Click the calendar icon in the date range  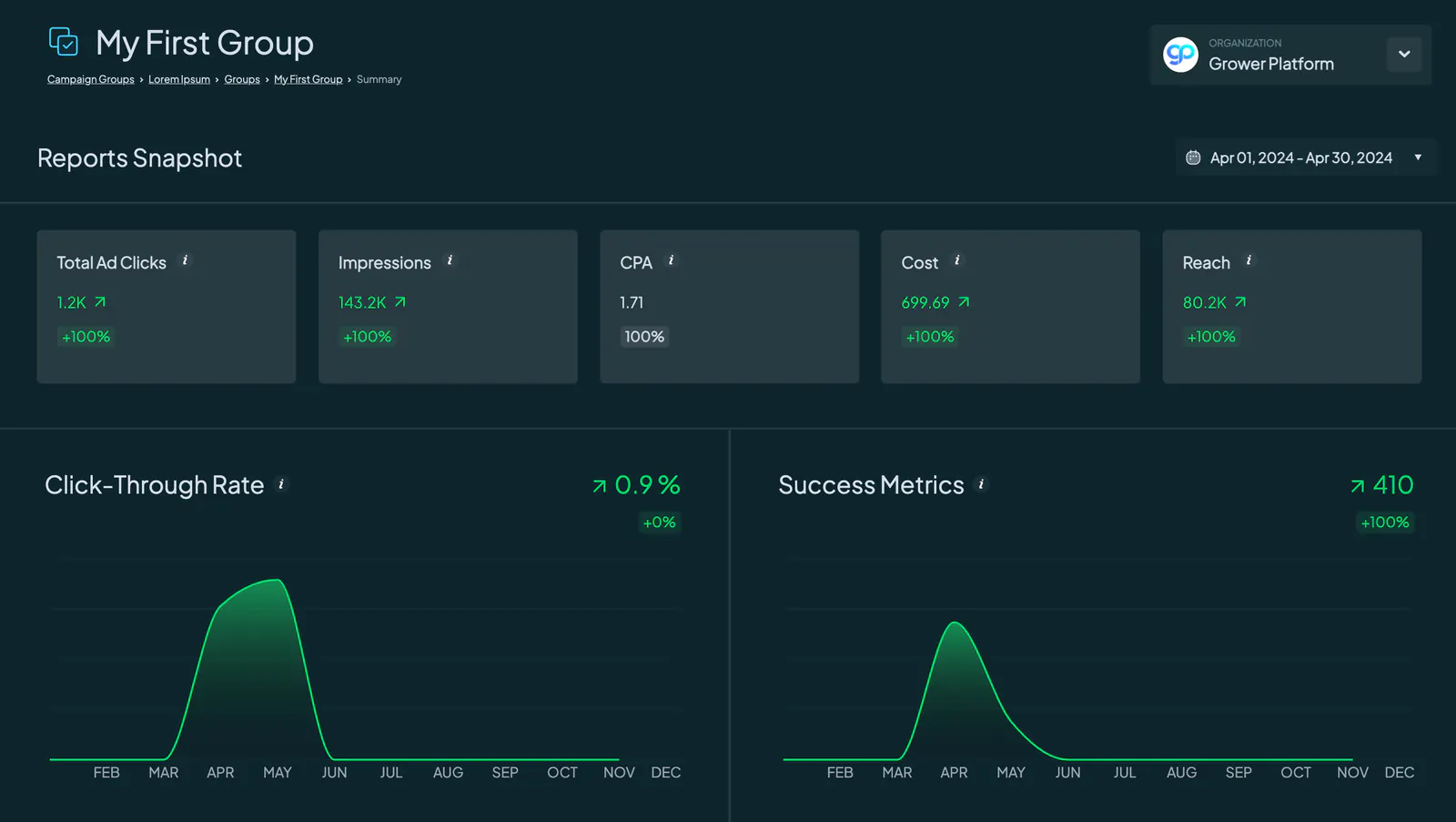[x=1193, y=157]
